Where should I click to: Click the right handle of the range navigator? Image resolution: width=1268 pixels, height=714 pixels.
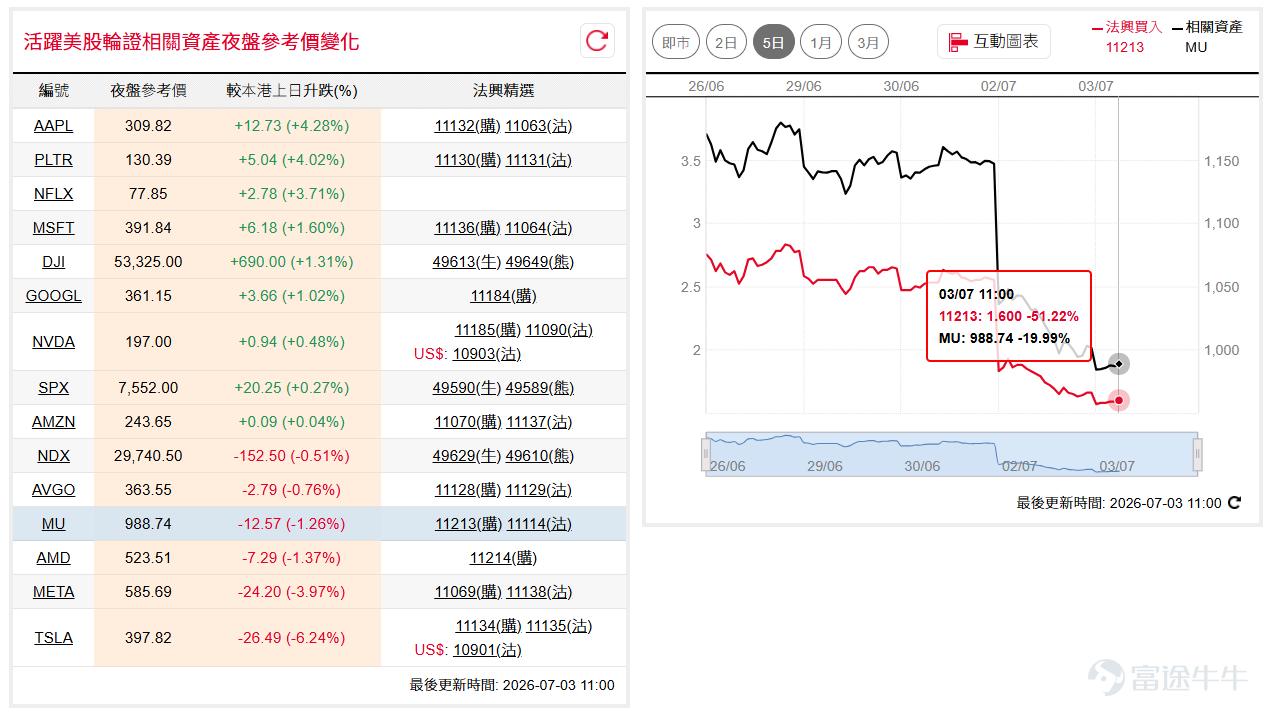[x=1197, y=455]
